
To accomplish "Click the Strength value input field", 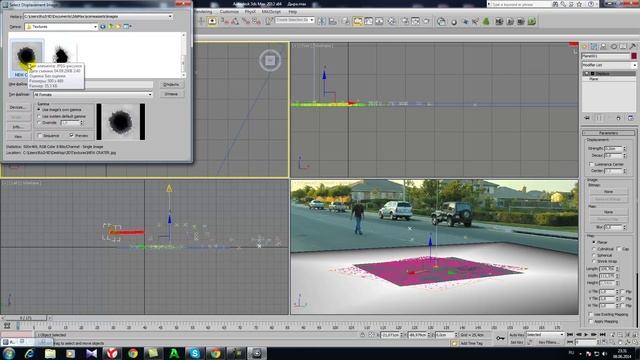I will pyautogui.click(x=613, y=149).
